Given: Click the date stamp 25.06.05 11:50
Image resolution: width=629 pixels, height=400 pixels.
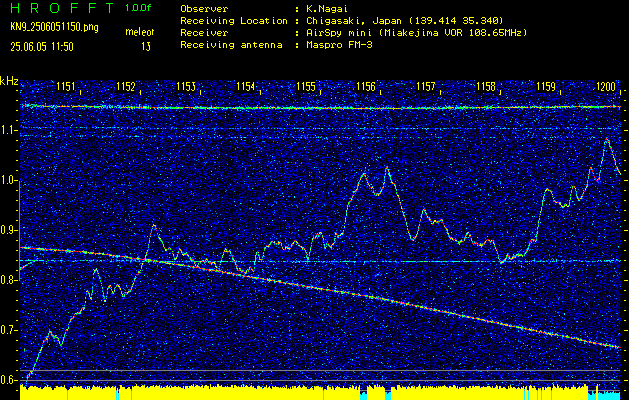Looking at the screenshot, I should tap(42, 47).
